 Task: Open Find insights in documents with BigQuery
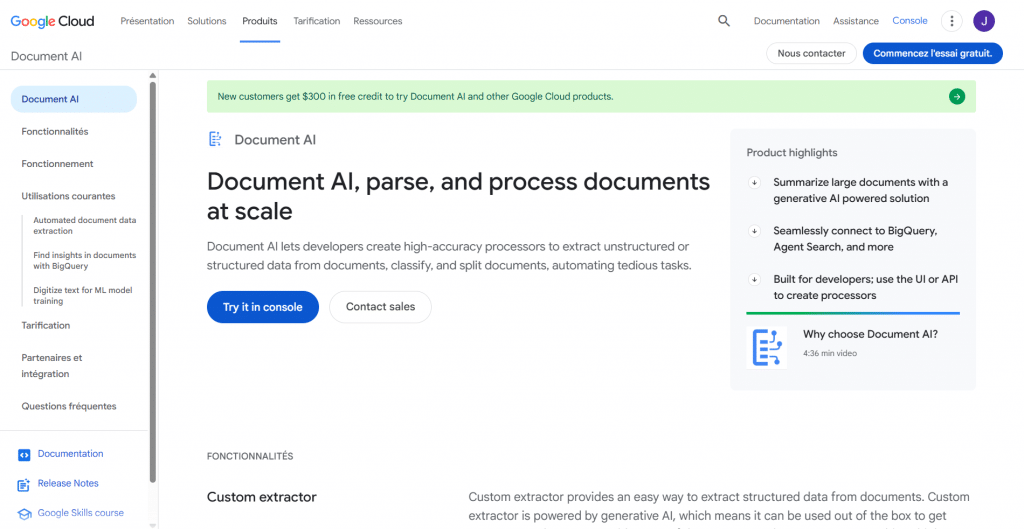tap(85, 261)
